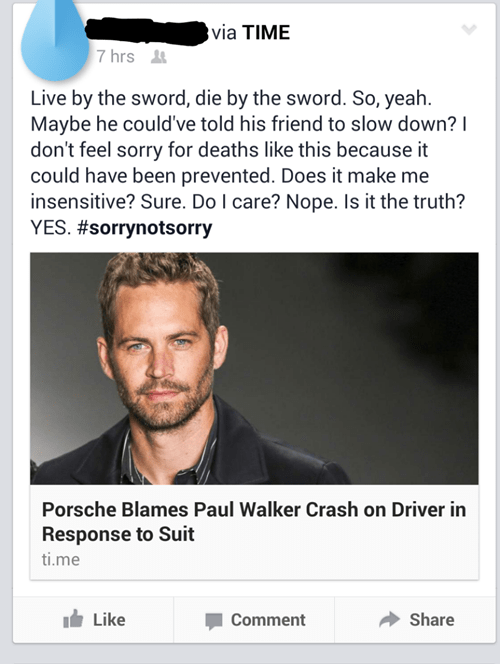Expand the post options chevron
Screen dimensions: 500x664
point(469,30)
